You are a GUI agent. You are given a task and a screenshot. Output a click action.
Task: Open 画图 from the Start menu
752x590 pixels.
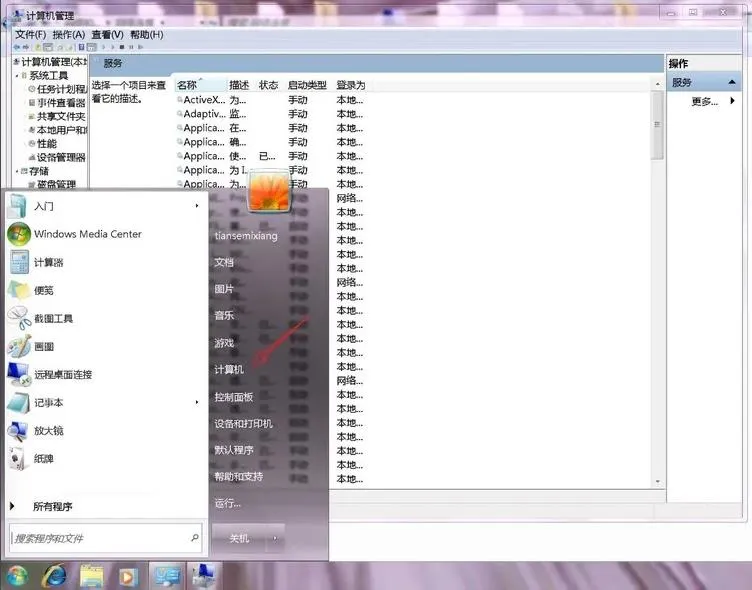click(106, 346)
